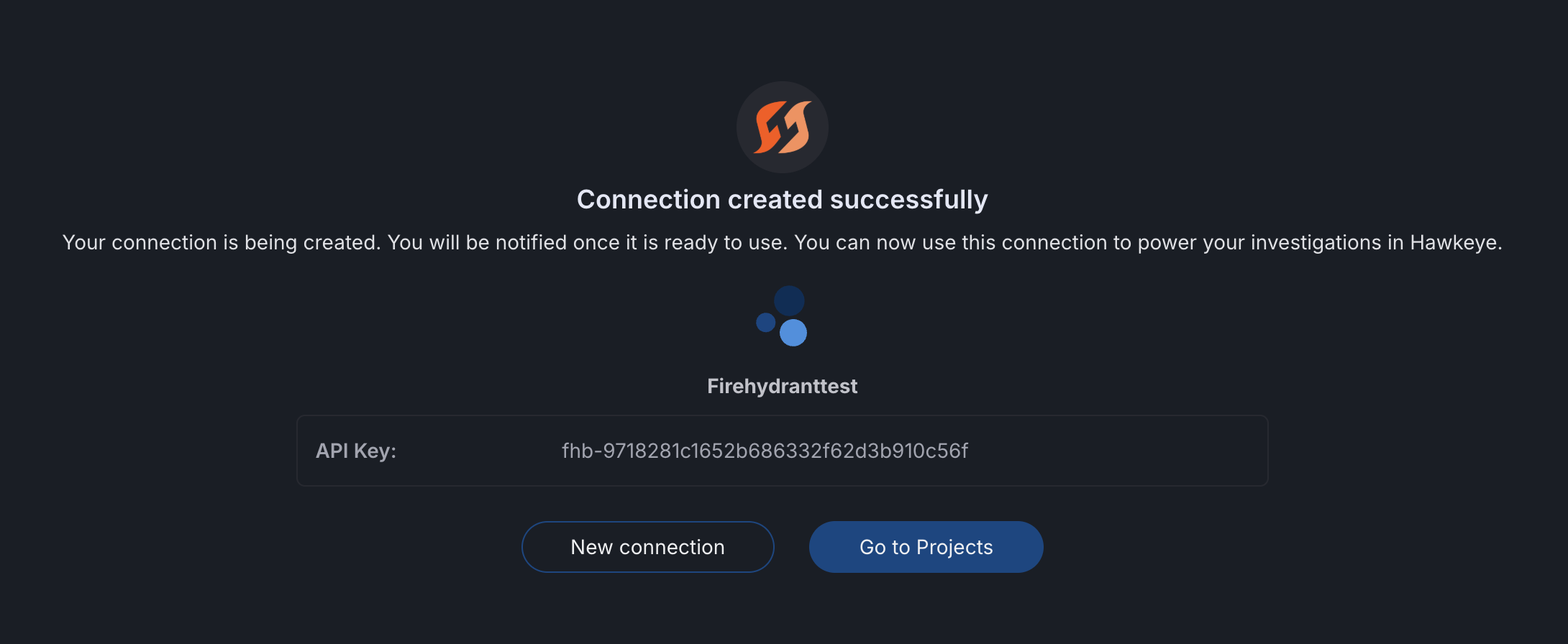Click the orange FireHydrant emblem above the heading
Viewport: 1568px width, 644px height.
[783, 126]
